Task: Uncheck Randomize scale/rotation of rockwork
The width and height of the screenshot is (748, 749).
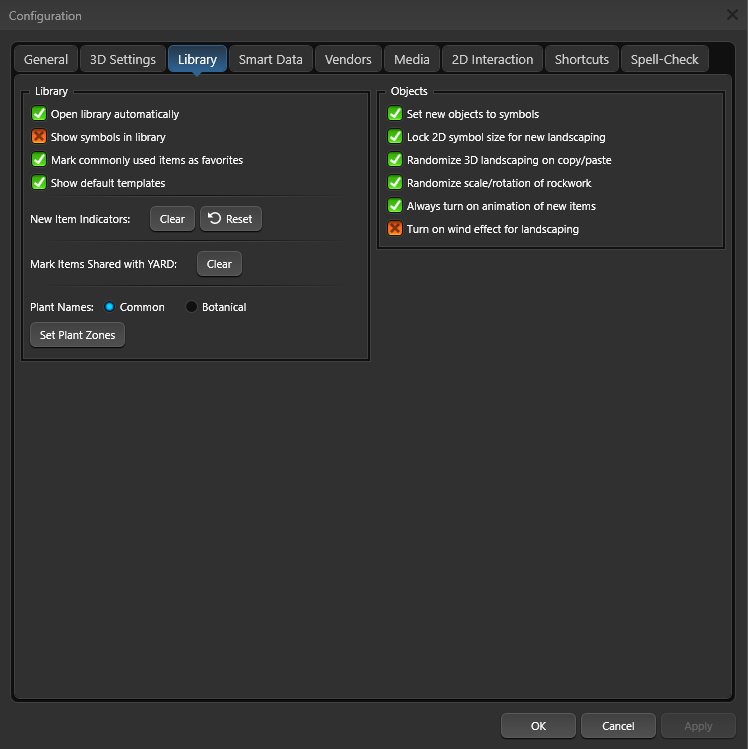Action: (x=395, y=183)
